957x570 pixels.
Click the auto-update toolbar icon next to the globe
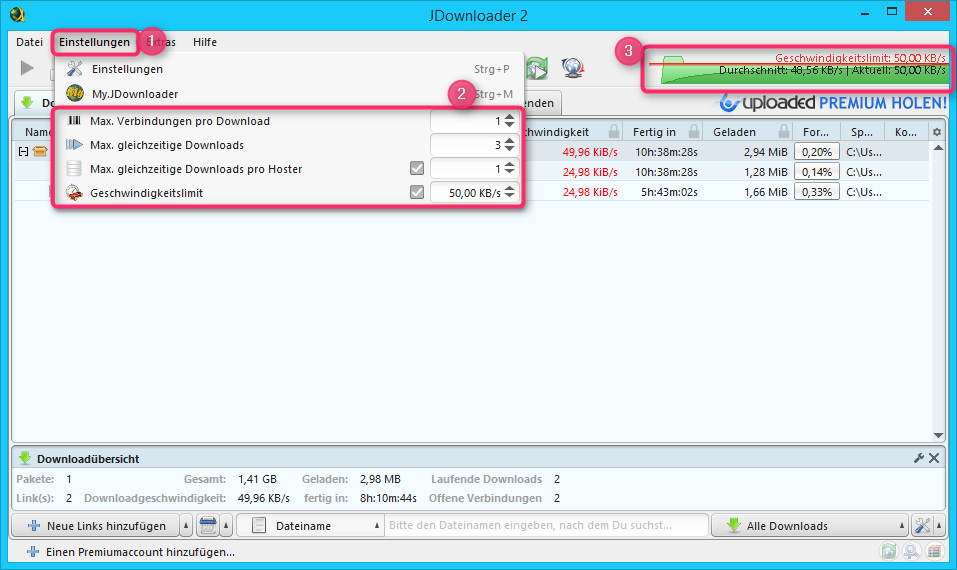(538, 68)
